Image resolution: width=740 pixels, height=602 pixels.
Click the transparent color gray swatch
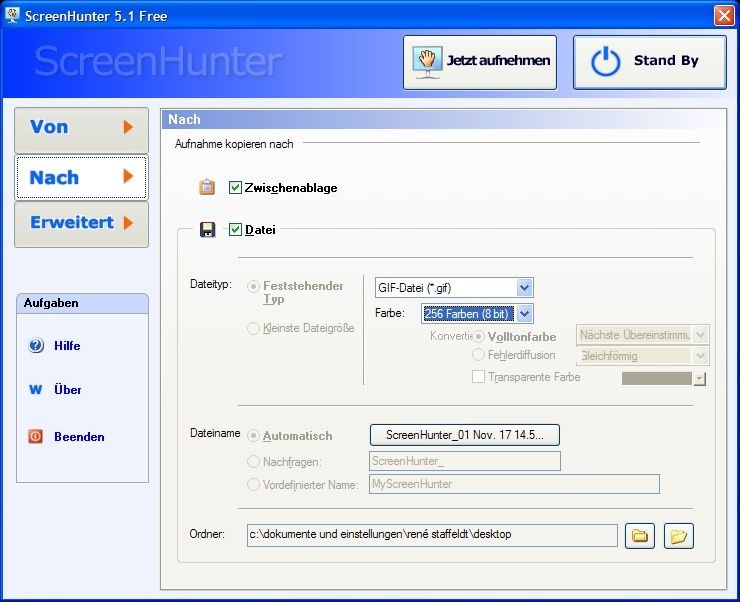pyautogui.click(x=657, y=378)
